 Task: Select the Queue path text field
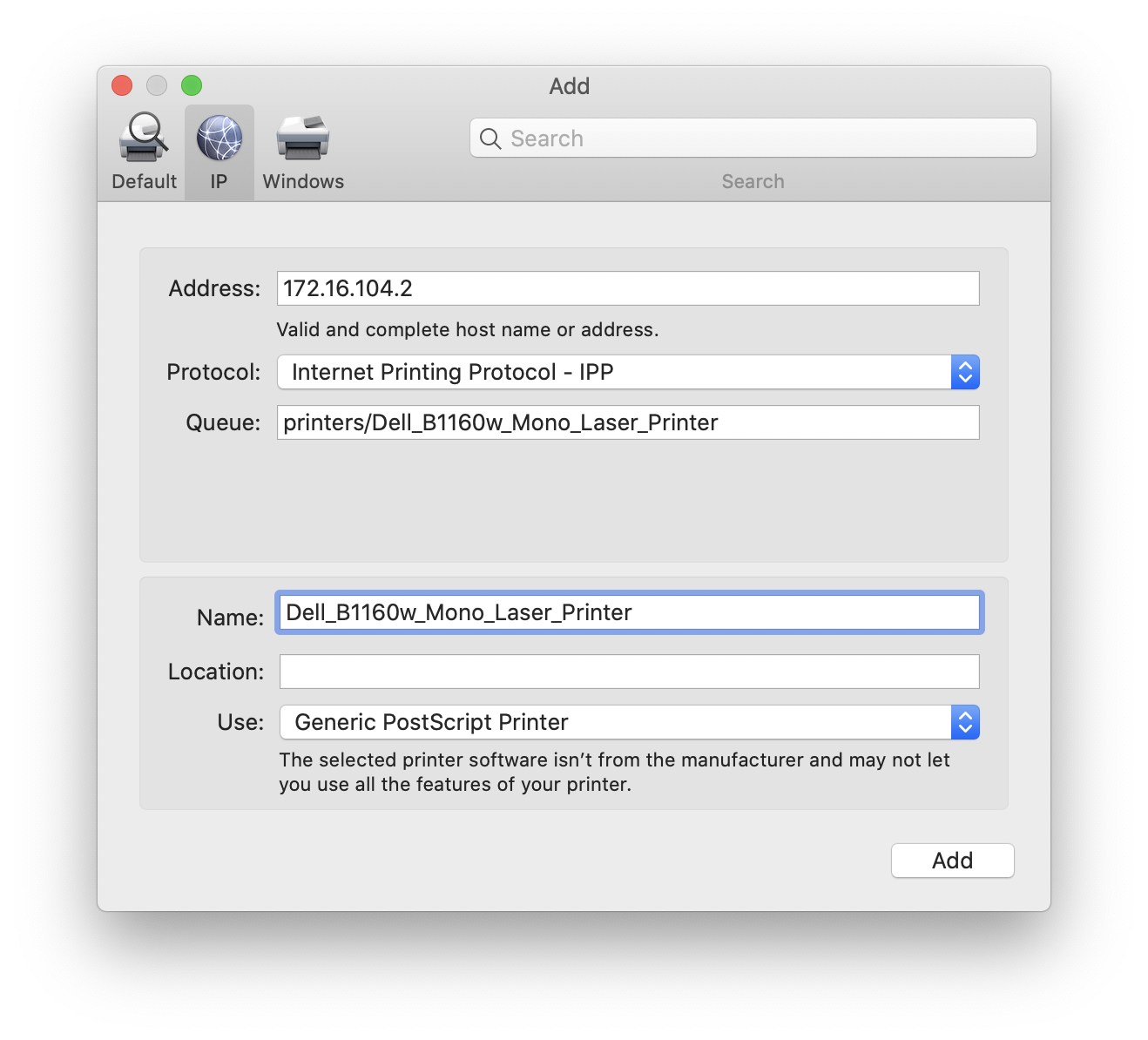point(627,422)
